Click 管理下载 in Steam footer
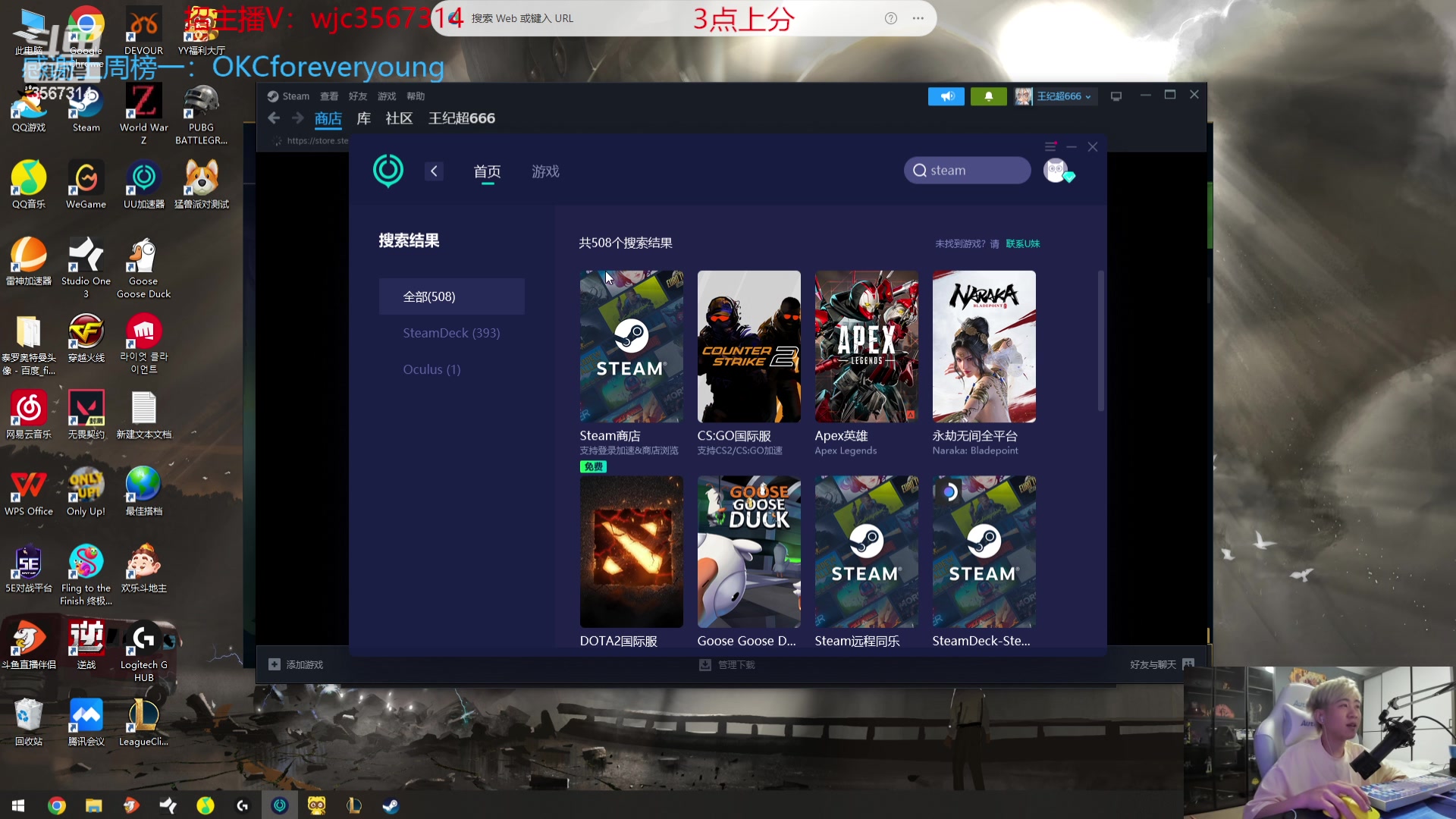The image size is (1456, 819). pos(726,665)
